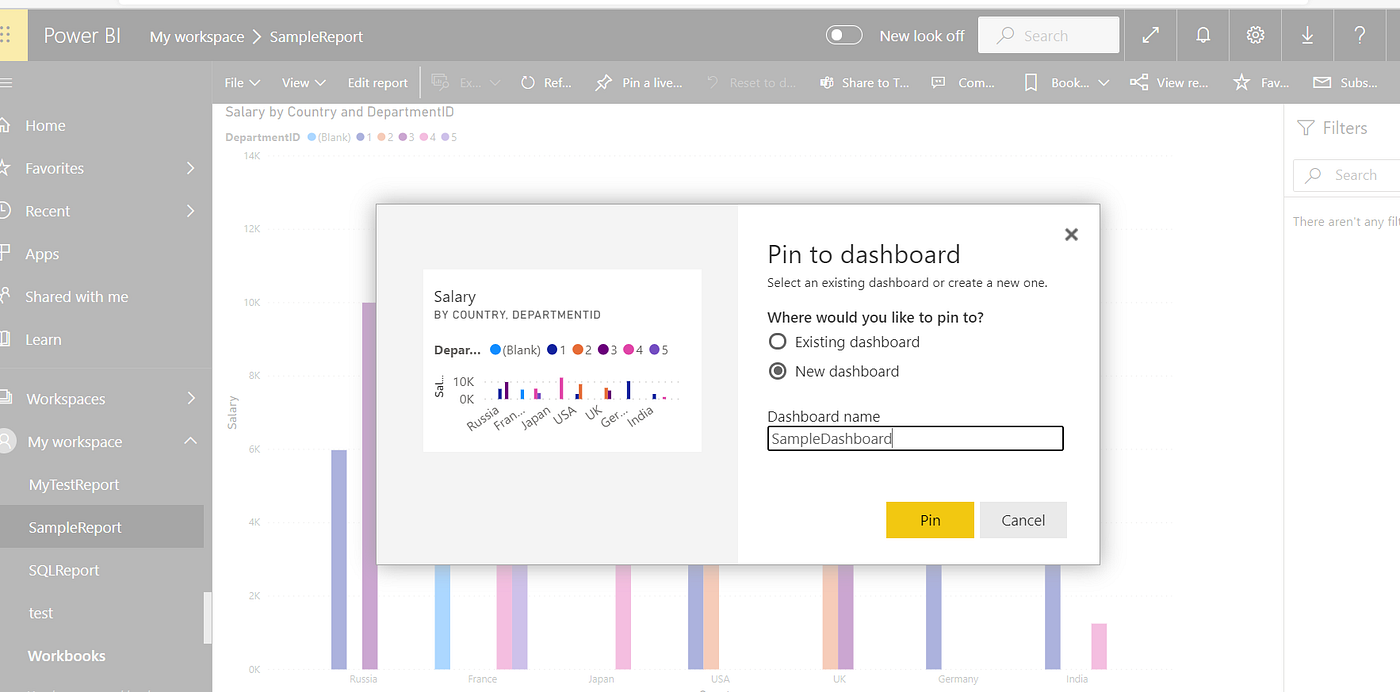Open the Help question mark icon
Screen dimensions: 1400x692
[1359, 35]
